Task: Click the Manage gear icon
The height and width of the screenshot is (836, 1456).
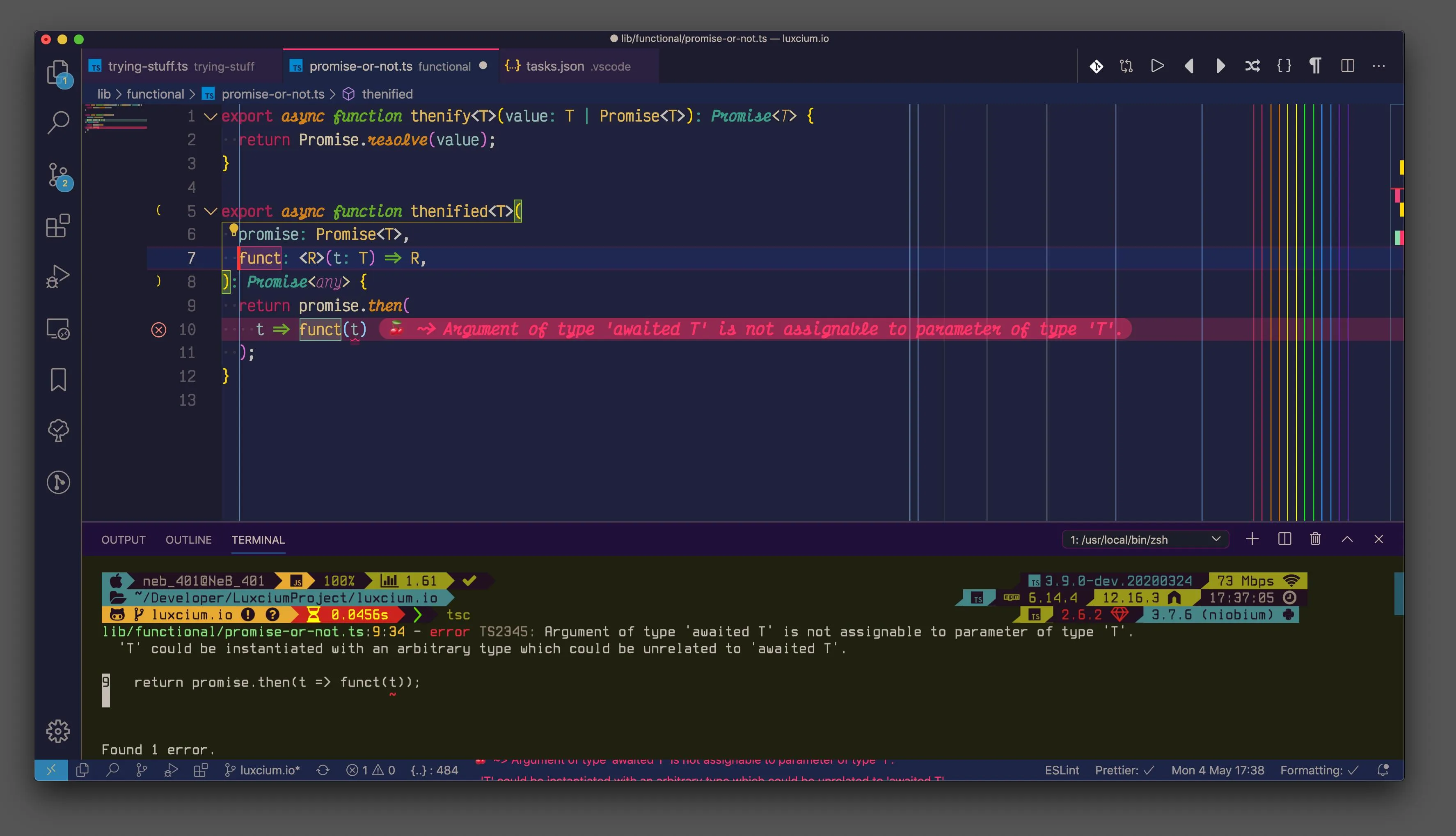Action: [58, 732]
